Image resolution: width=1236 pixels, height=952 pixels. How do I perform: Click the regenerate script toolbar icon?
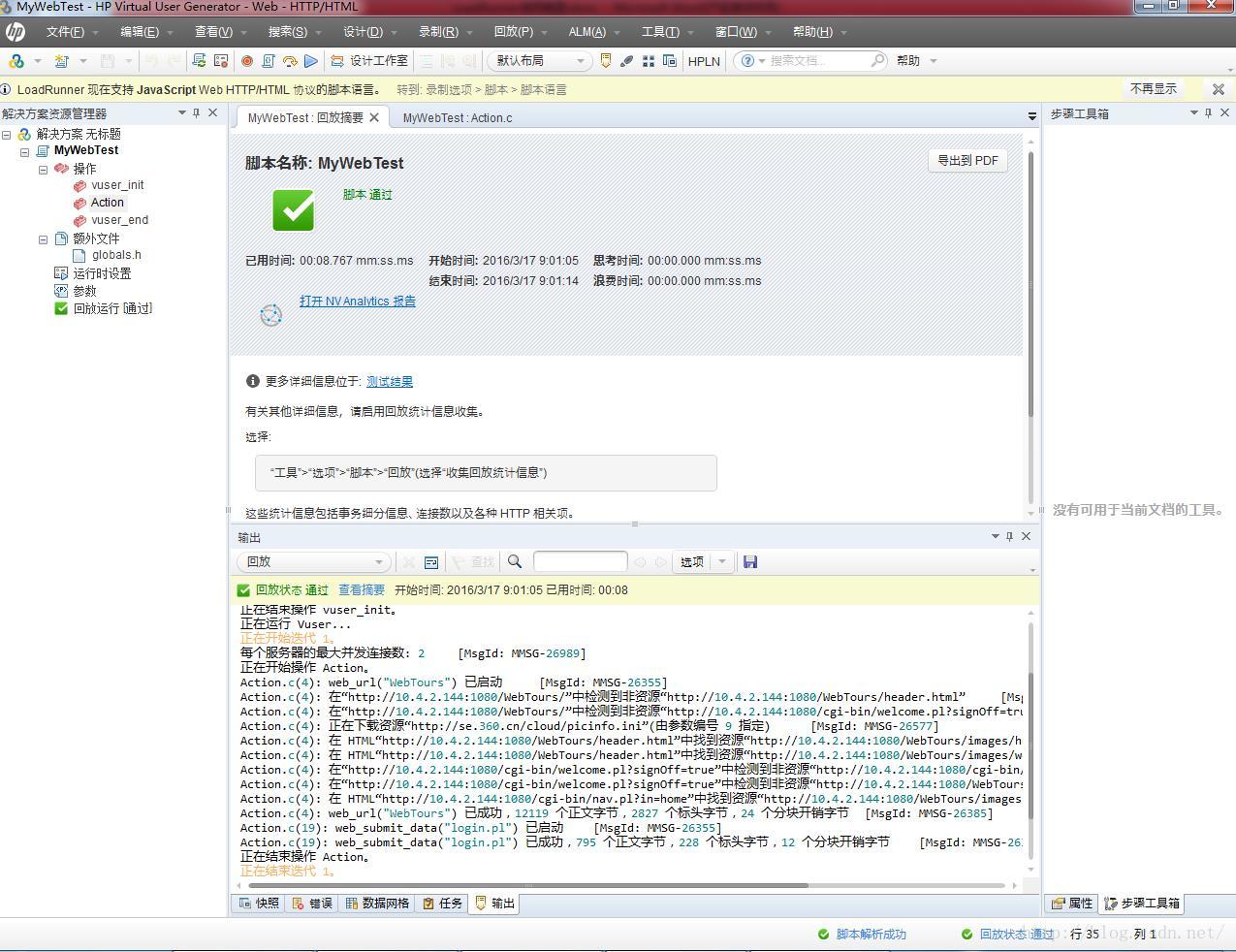(269, 61)
